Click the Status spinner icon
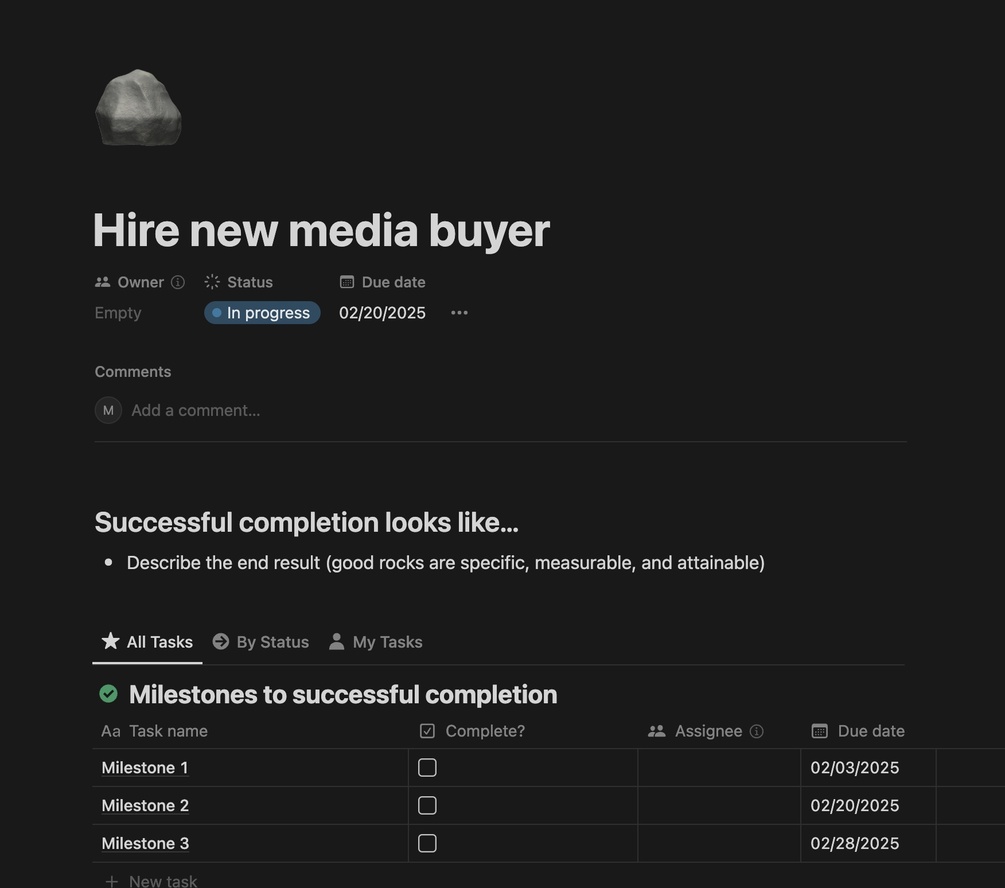1005x888 pixels. click(212, 282)
